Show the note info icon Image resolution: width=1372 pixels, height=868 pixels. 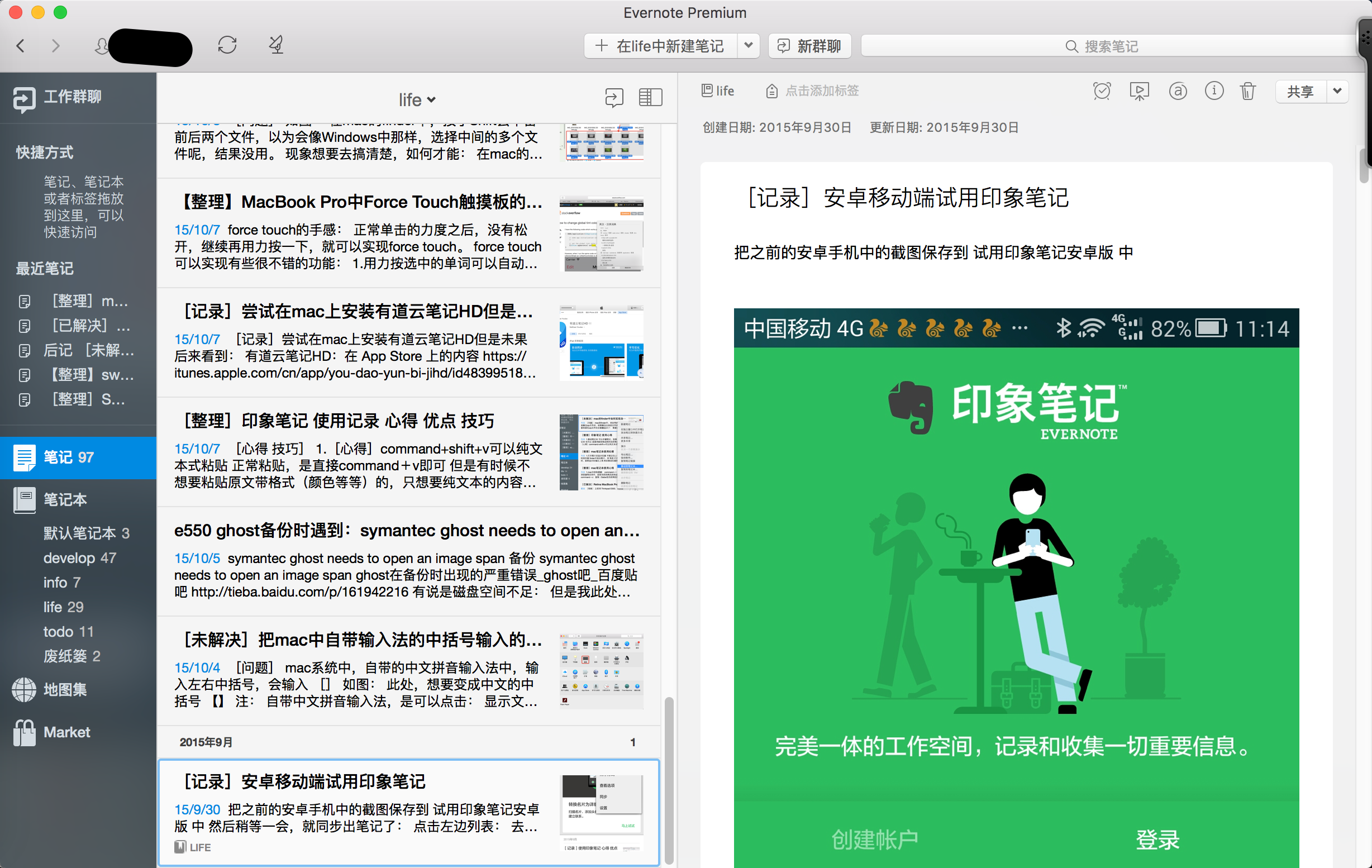(x=1213, y=91)
